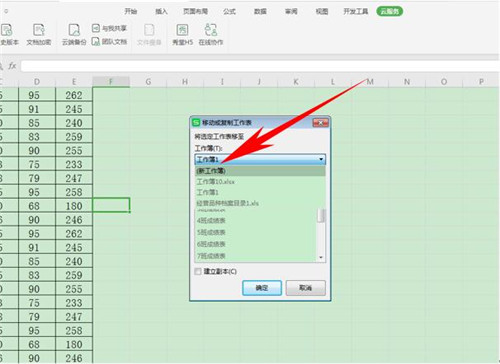500x364 pixels.
Task: Click the 文档加密 document encryption icon
Action: coord(39,30)
